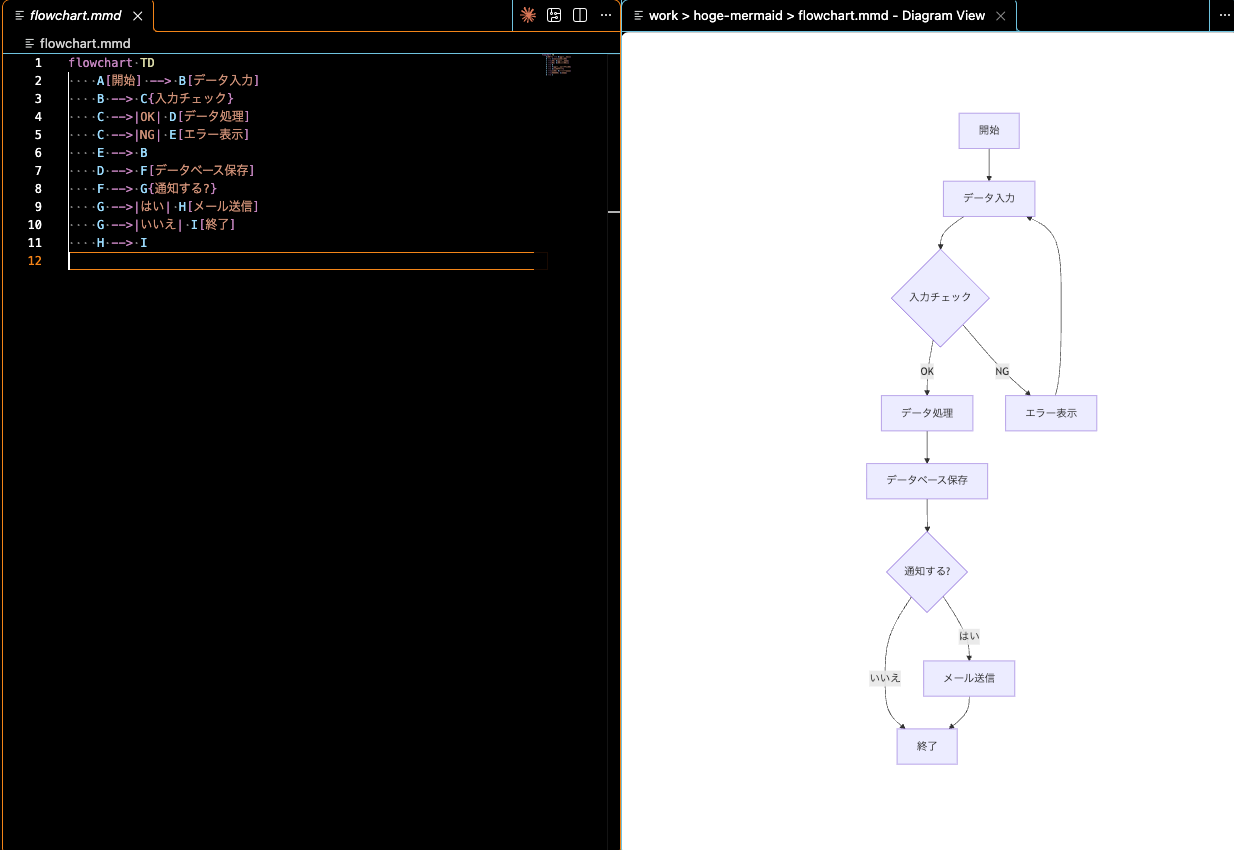The height and width of the screenshot is (850, 1234).
Task: Click the データ処理 node in the diagram
Action: pos(927,413)
